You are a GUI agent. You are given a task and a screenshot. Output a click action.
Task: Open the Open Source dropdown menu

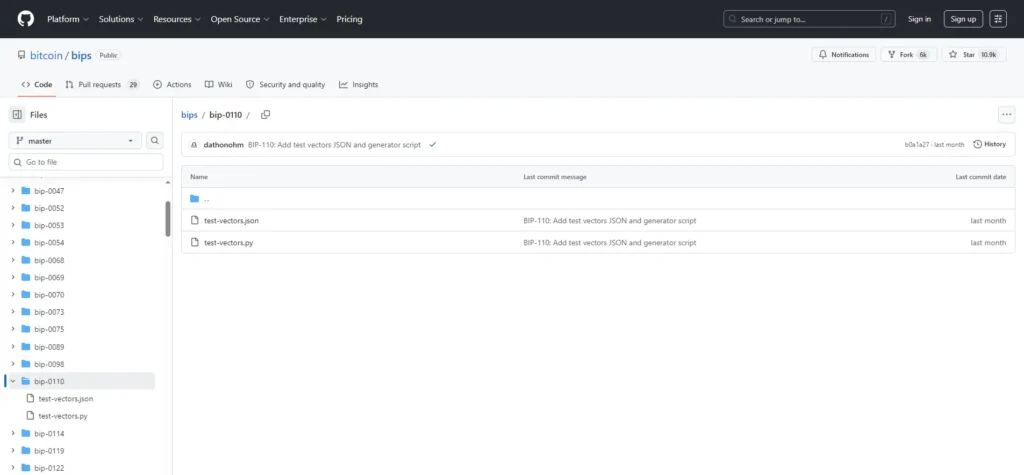point(240,19)
